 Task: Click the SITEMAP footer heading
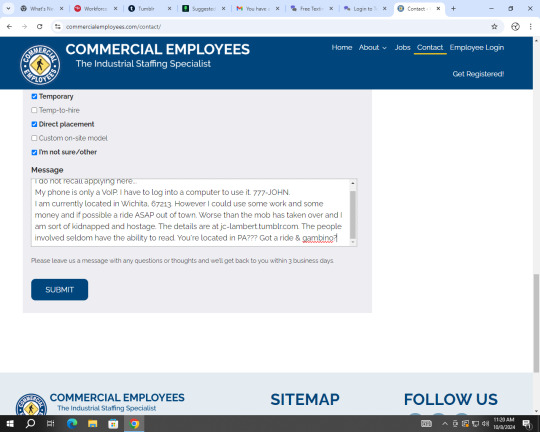pos(305,400)
